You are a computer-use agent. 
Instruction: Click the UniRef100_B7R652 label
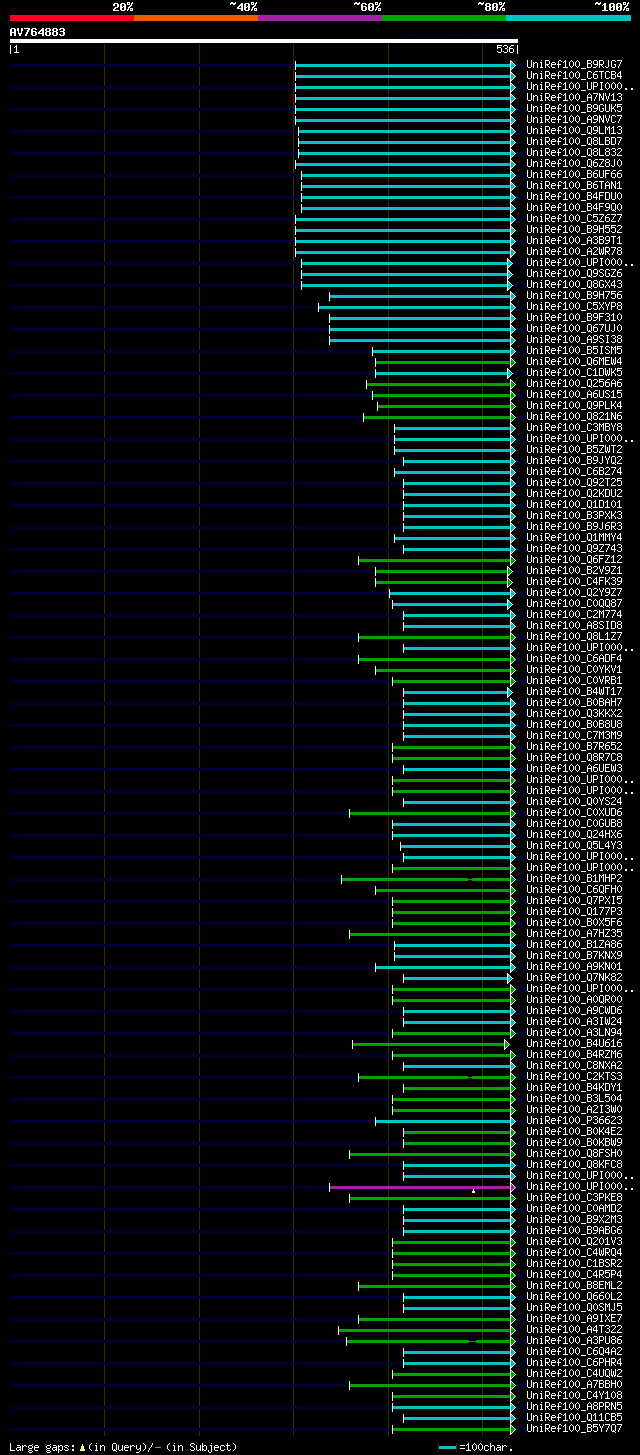tap(574, 746)
